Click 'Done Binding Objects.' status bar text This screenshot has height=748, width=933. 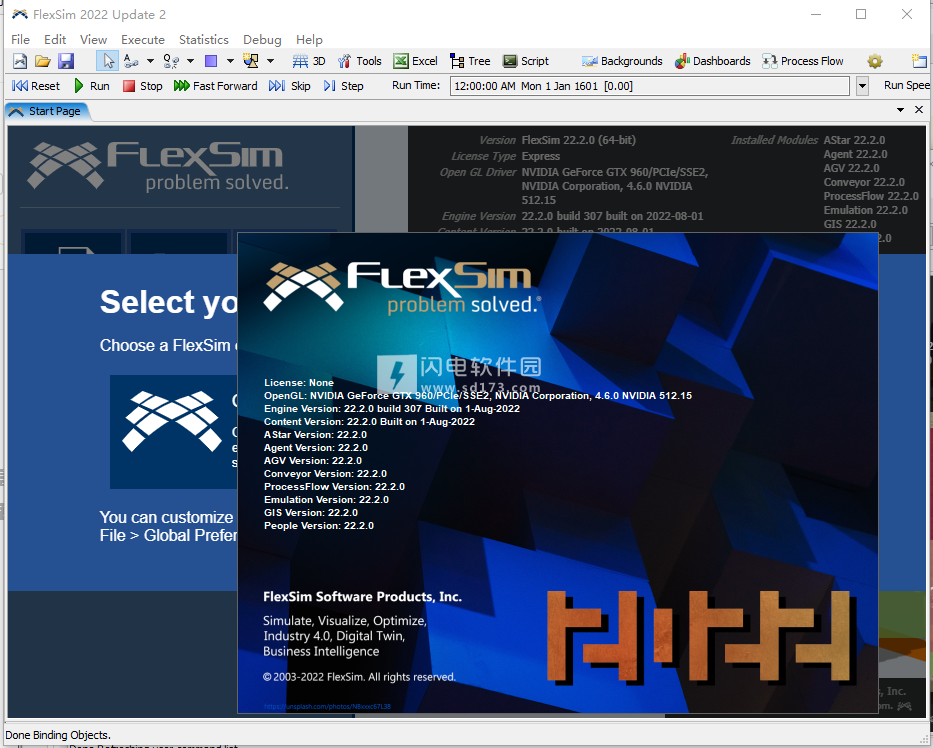tap(58, 735)
